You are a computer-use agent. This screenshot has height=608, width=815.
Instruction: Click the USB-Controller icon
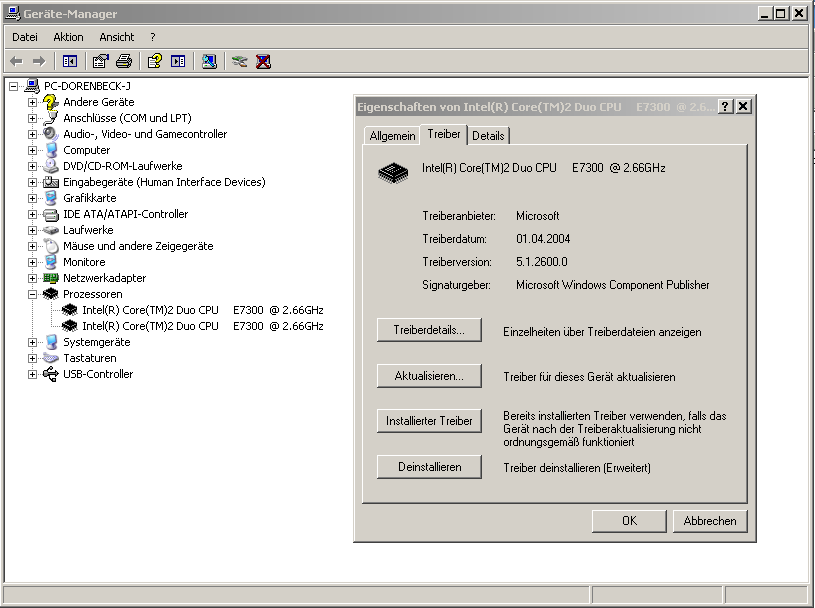[50, 374]
